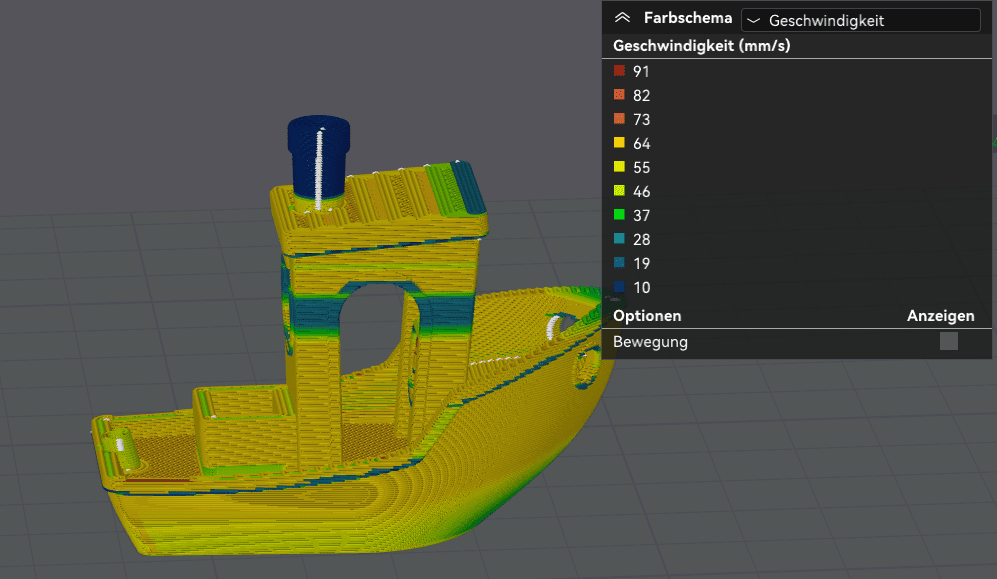This screenshot has height=579, width=997.
Task: Select the legend value 37
Action: (641, 215)
